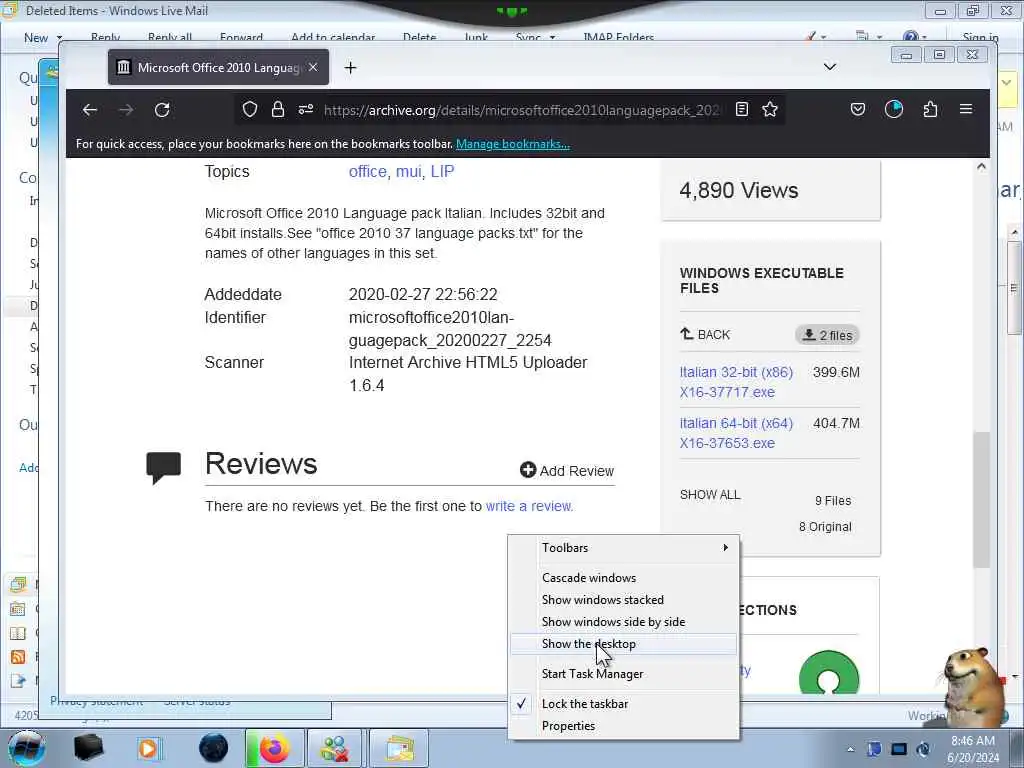
Task: Click archive.org URL address field
Action: [x=521, y=110]
